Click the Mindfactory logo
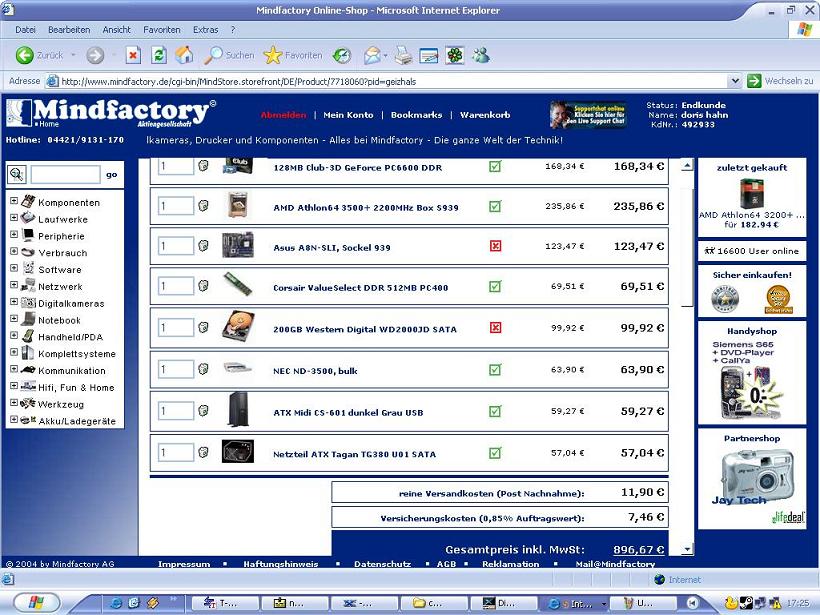Image resolution: width=820 pixels, height=615 pixels. (x=111, y=113)
